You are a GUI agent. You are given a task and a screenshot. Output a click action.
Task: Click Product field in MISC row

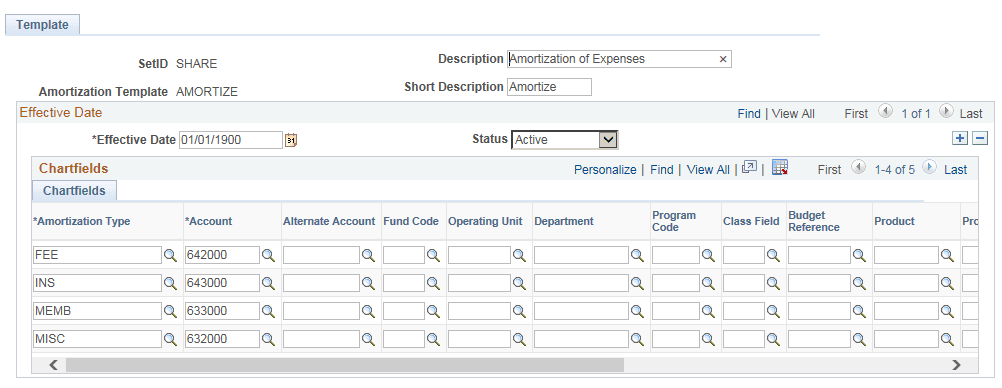click(x=906, y=339)
